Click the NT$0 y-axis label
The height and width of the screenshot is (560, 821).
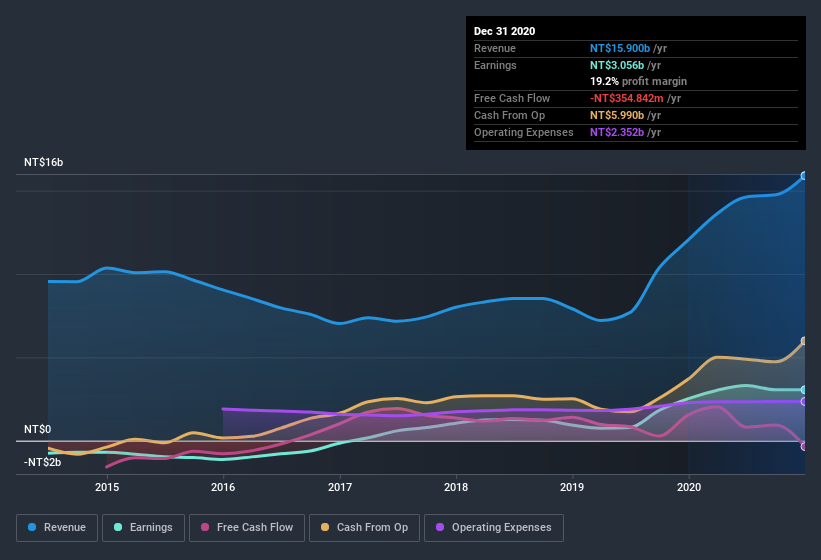pos(38,429)
